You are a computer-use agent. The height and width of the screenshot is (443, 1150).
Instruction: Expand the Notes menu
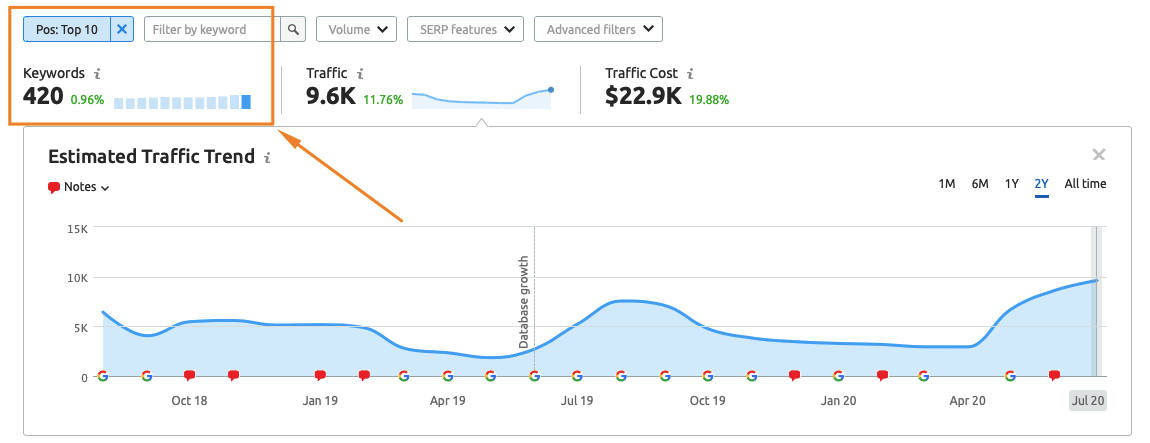(x=79, y=187)
